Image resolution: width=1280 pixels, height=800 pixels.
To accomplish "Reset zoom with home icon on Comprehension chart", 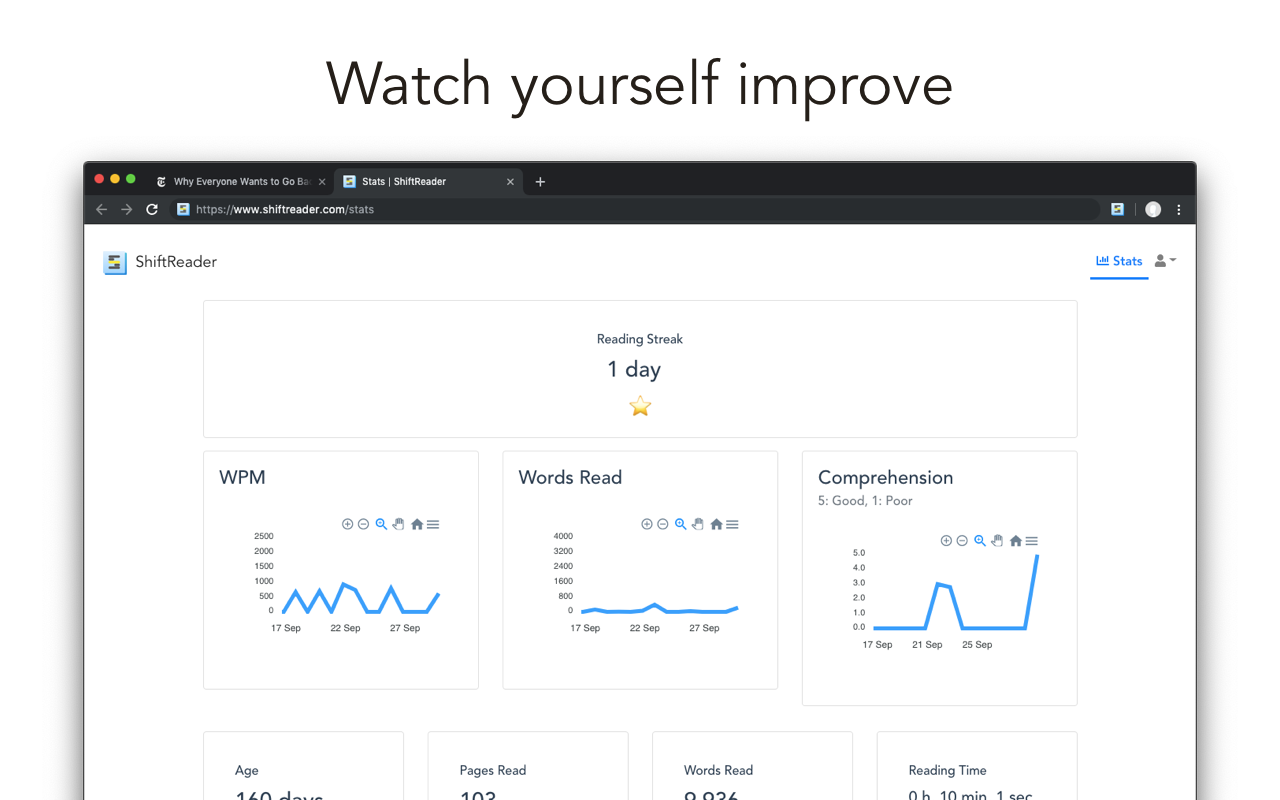I will click(1016, 540).
